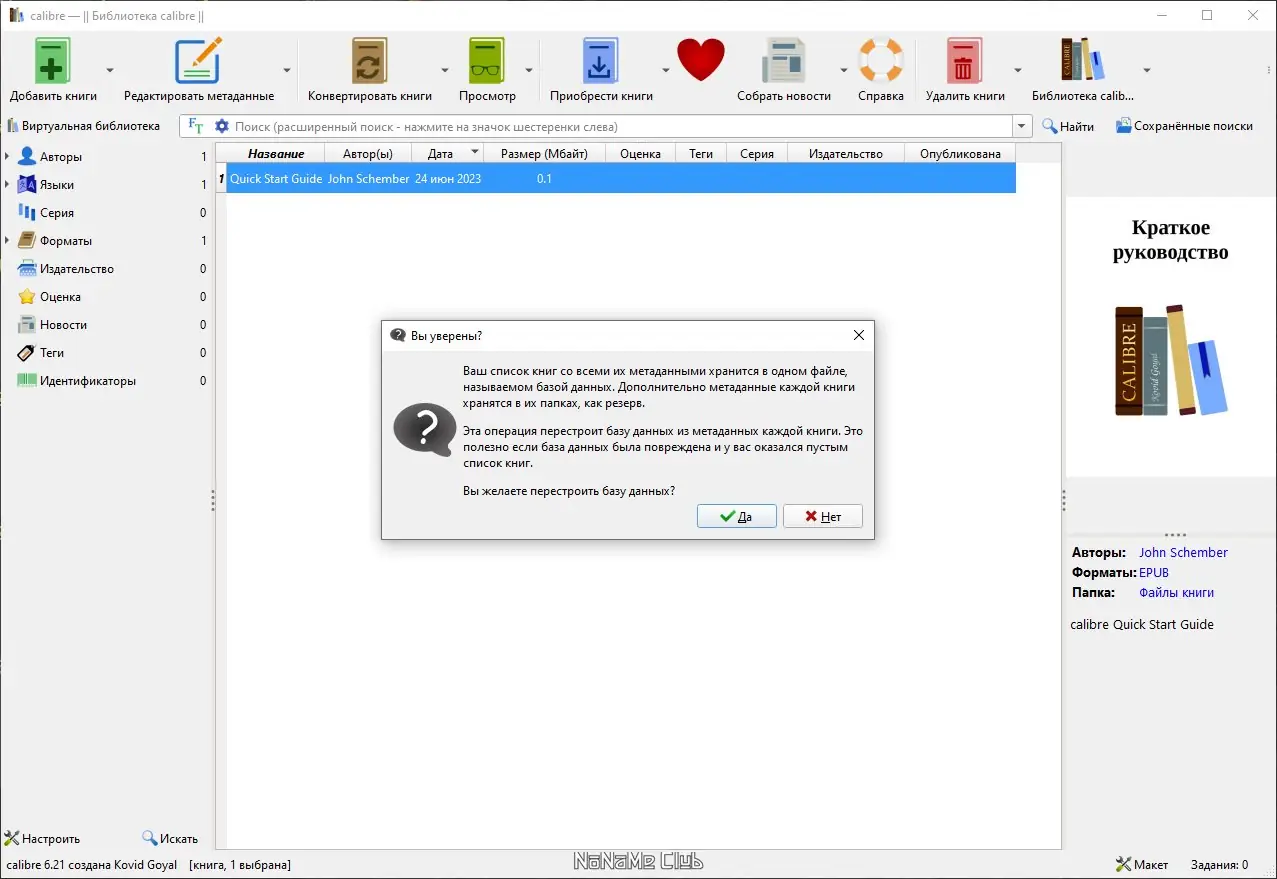This screenshot has height=879, width=1277.
Task: Select Formats (Форматы) category
Action: point(65,241)
